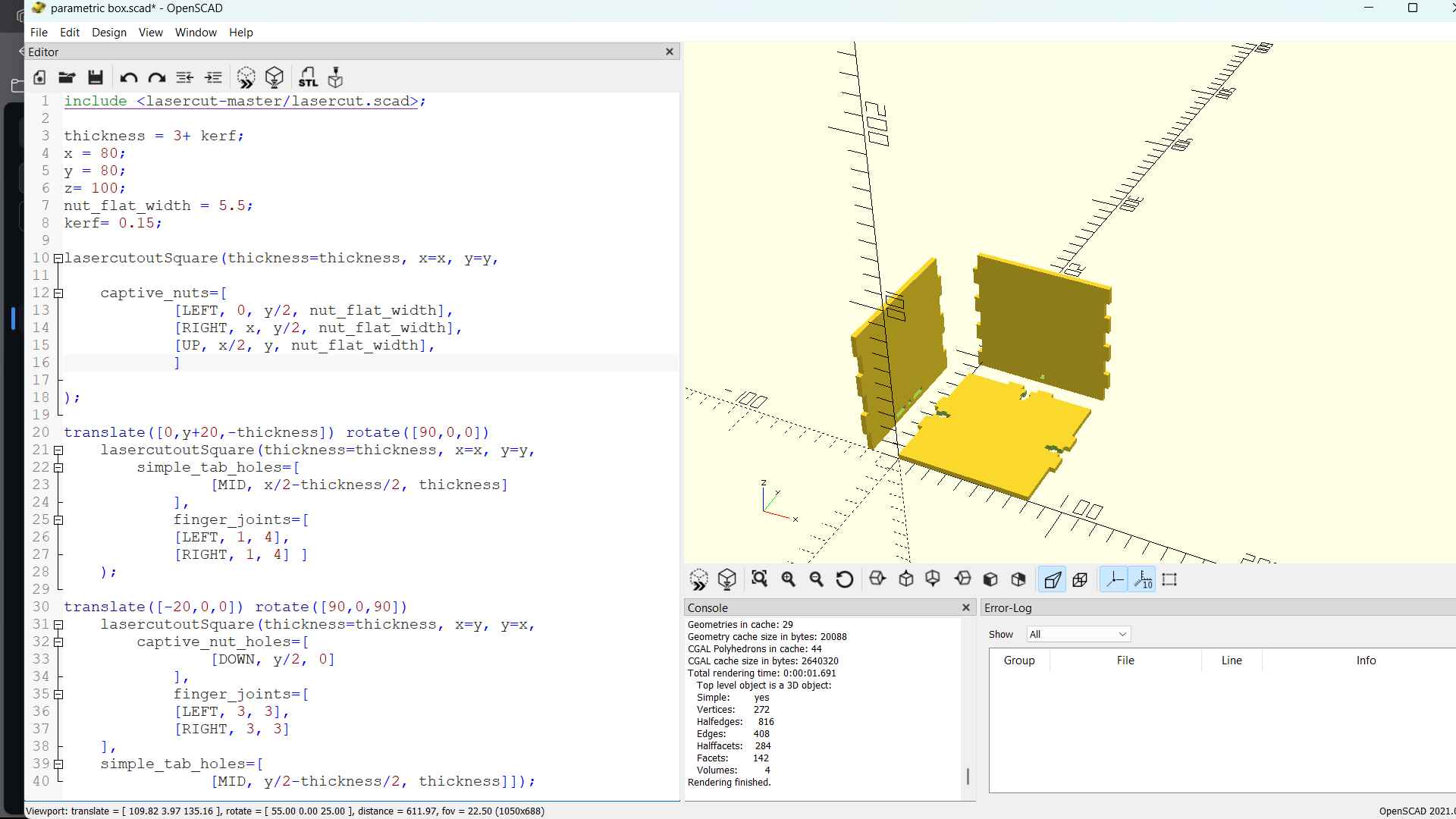
Task: Collapse the code fold at line 21
Action: click(x=58, y=450)
